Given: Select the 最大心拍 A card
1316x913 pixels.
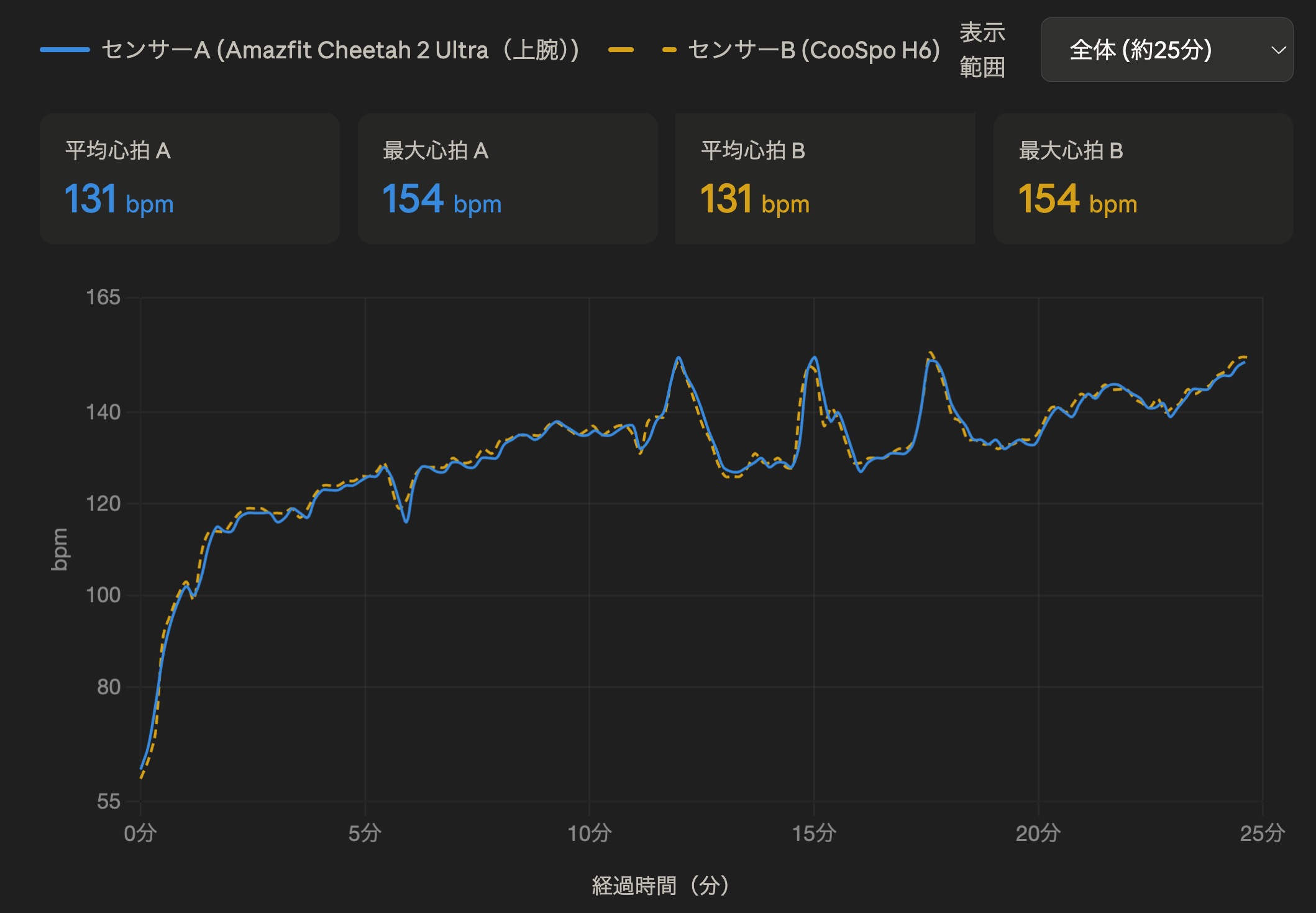Looking at the screenshot, I should click(508, 178).
